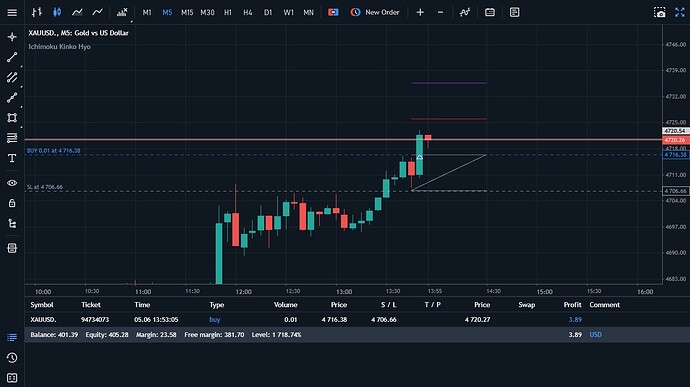
Task: Sort positions by Type column
Action: 217,305
